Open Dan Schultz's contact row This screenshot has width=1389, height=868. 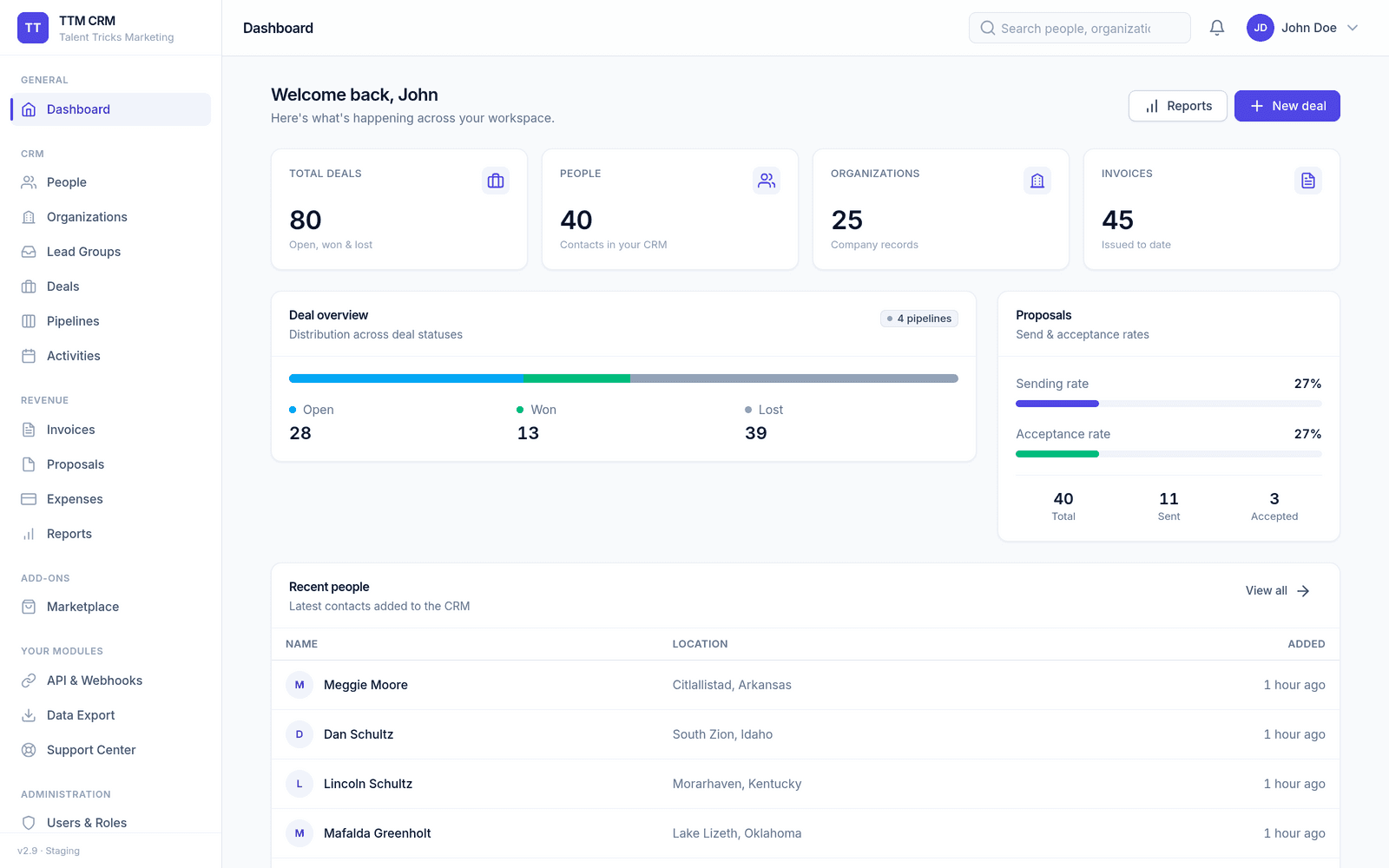tap(806, 734)
